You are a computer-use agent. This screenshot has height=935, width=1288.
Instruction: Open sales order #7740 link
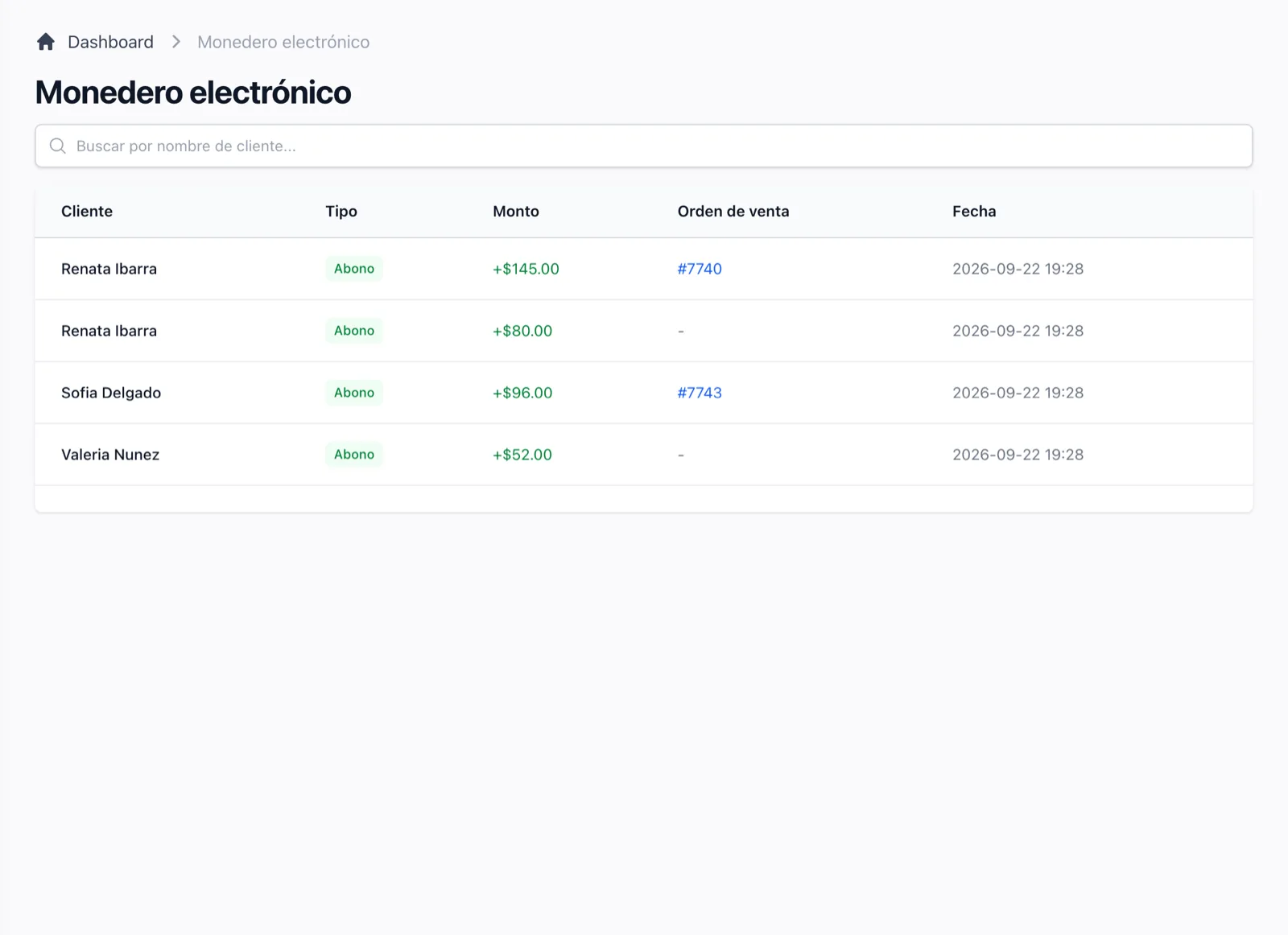[x=700, y=269]
